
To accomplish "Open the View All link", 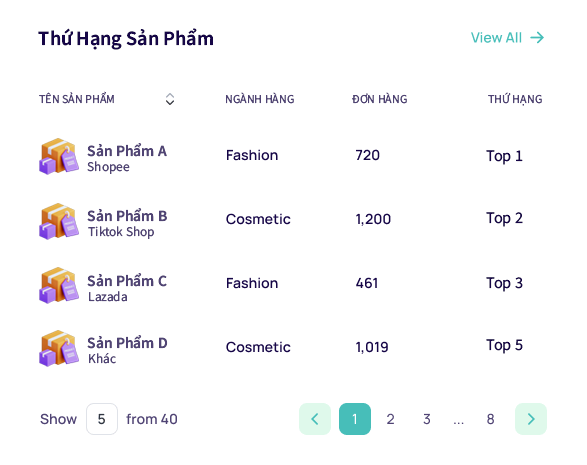I will click(x=507, y=37).
